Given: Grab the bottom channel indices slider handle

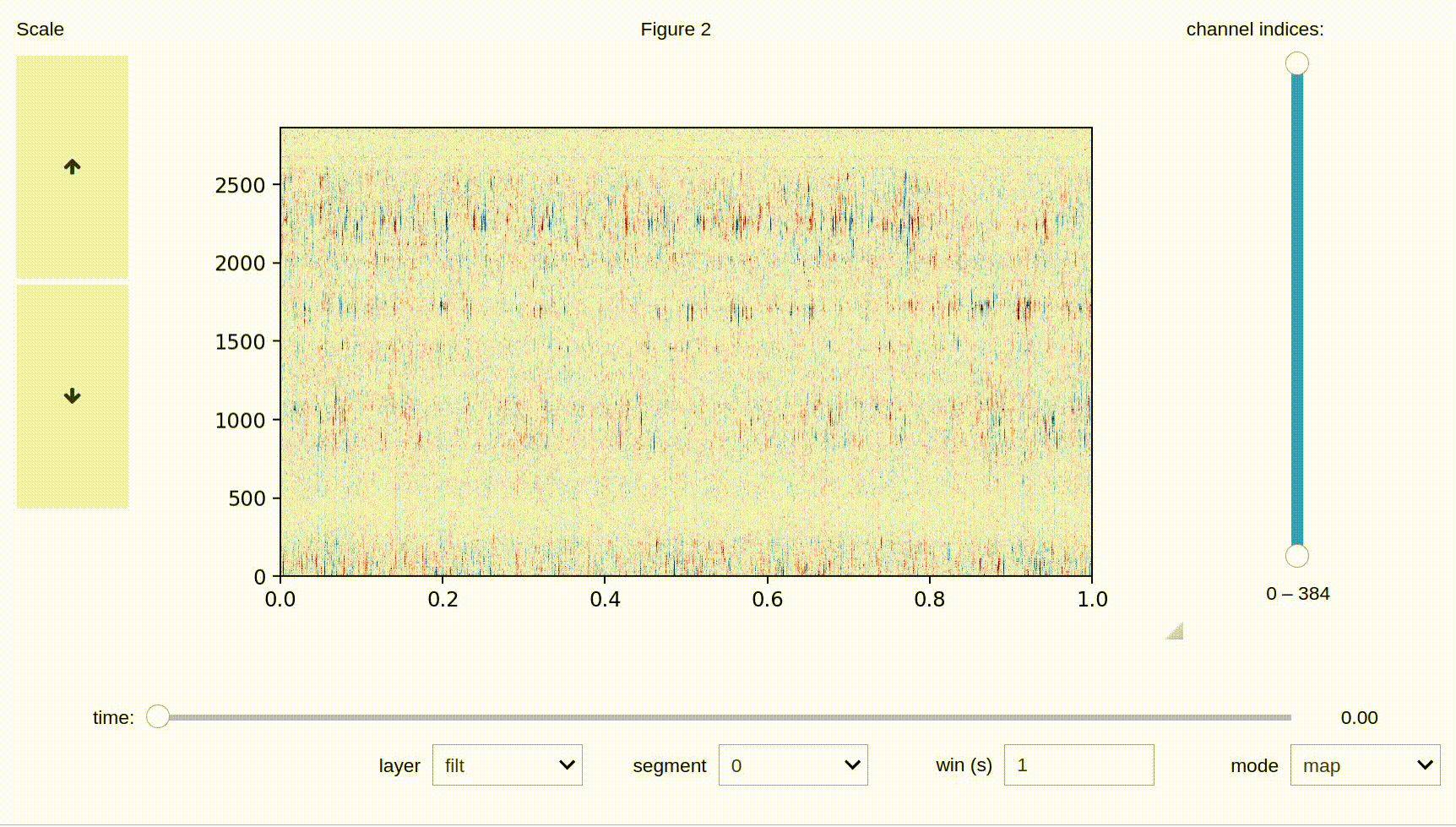Looking at the screenshot, I should (x=1296, y=555).
